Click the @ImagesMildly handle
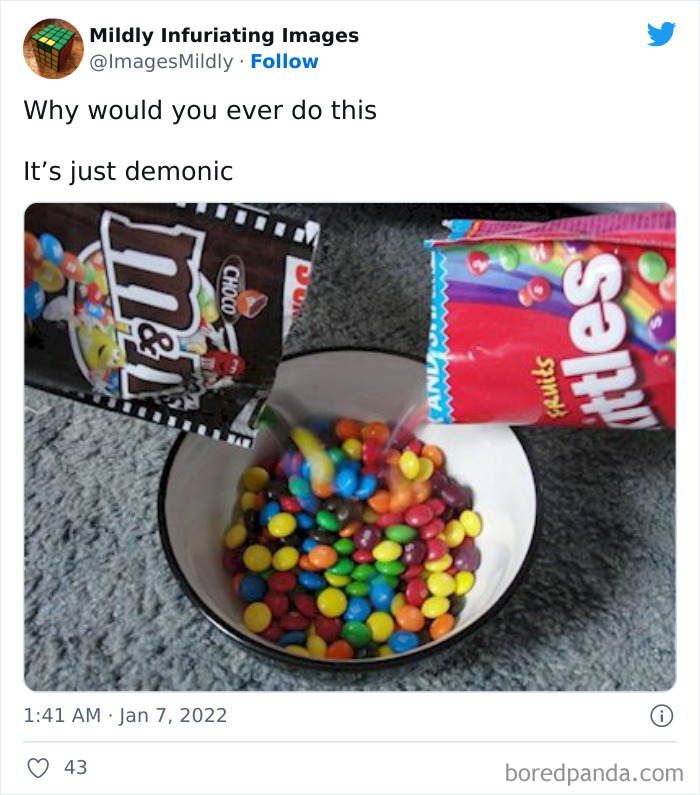 (160, 62)
